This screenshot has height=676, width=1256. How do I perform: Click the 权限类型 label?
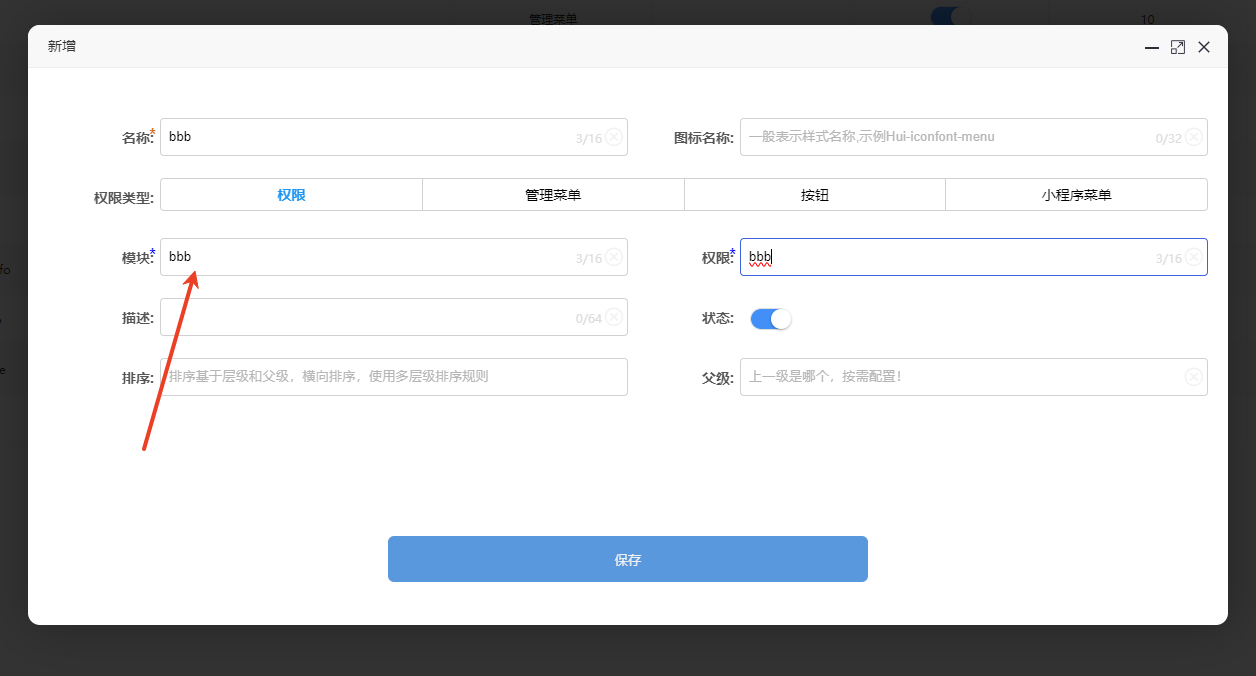click(124, 197)
